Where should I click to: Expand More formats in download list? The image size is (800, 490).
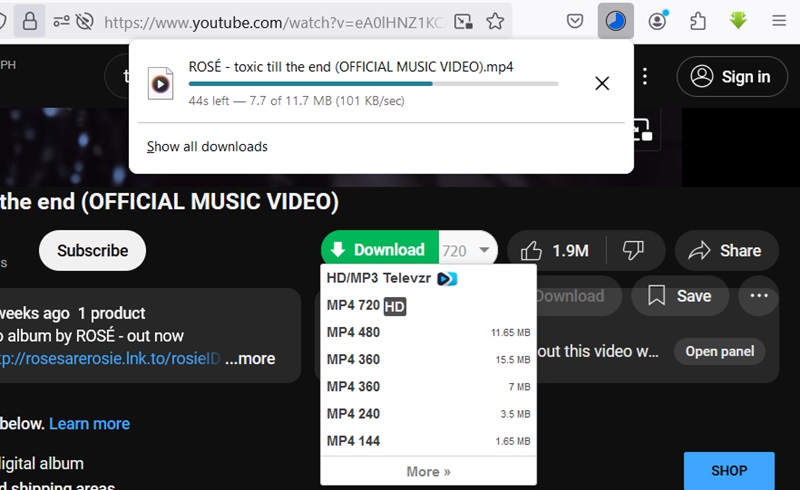click(428, 472)
